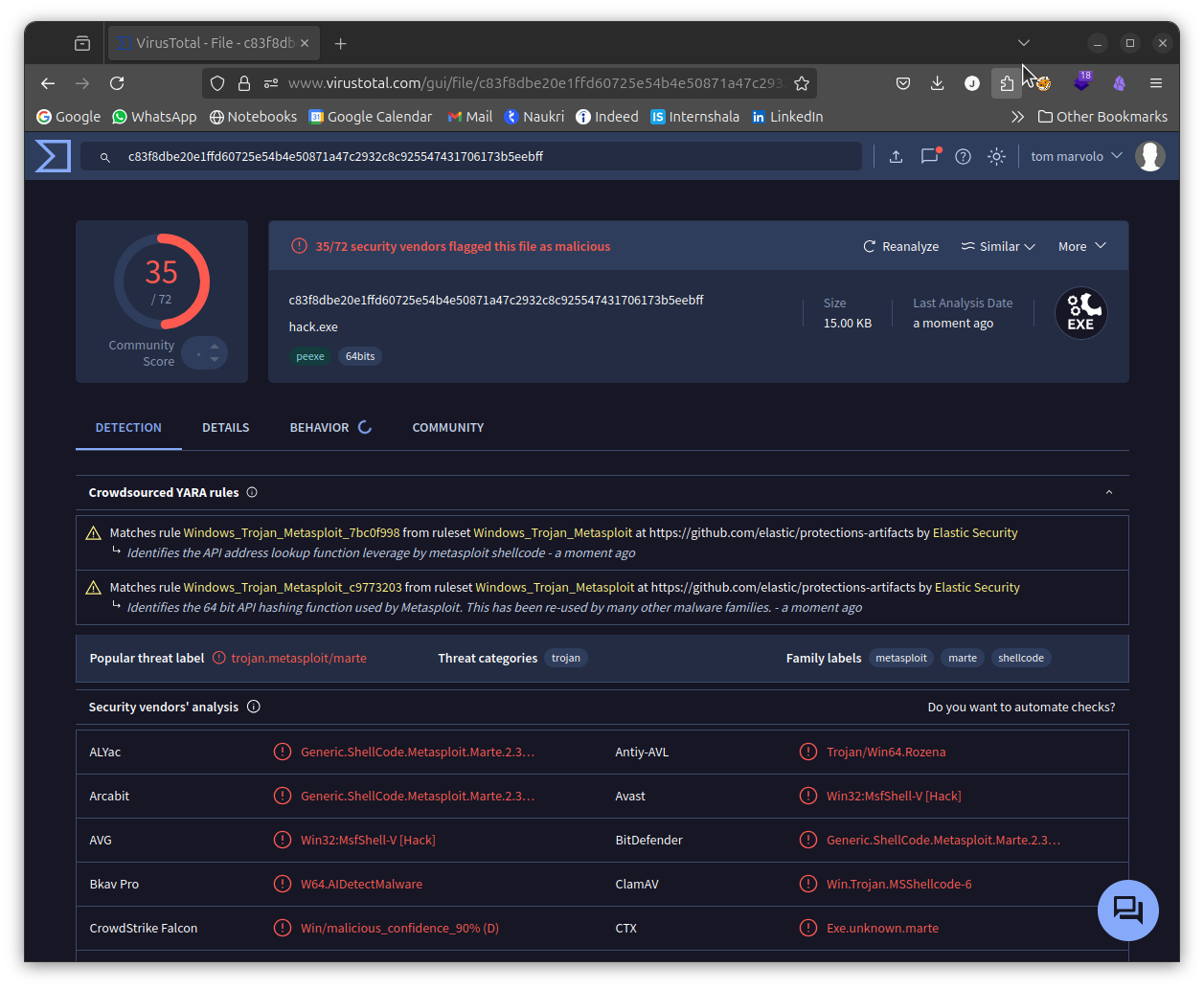Switch to the DETECTION tab
The height and width of the screenshot is (989, 1204).
(128, 427)
